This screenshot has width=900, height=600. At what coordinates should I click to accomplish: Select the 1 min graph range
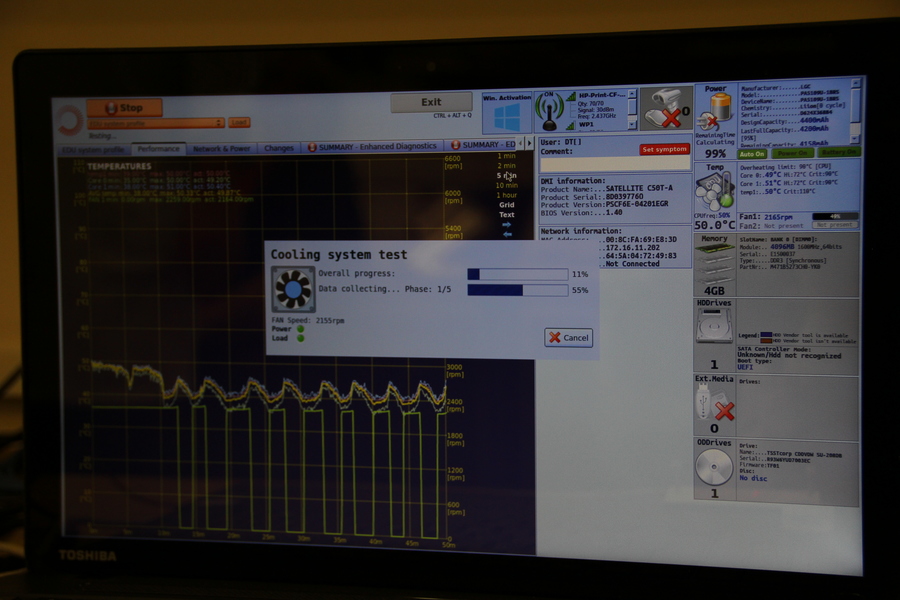pyautogui.click(x=507, y=156)
